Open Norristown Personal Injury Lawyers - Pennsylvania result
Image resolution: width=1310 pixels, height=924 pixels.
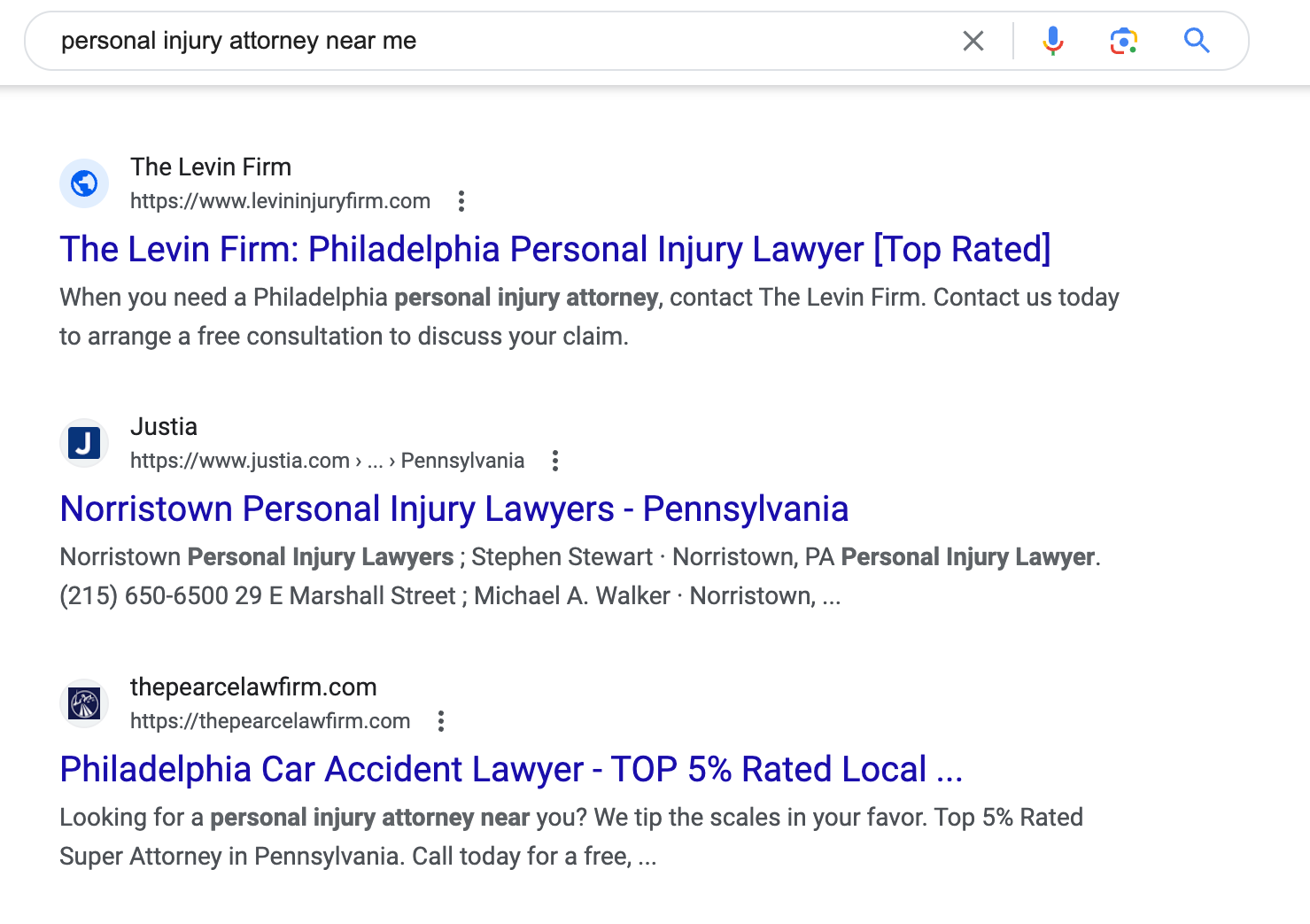454,509
